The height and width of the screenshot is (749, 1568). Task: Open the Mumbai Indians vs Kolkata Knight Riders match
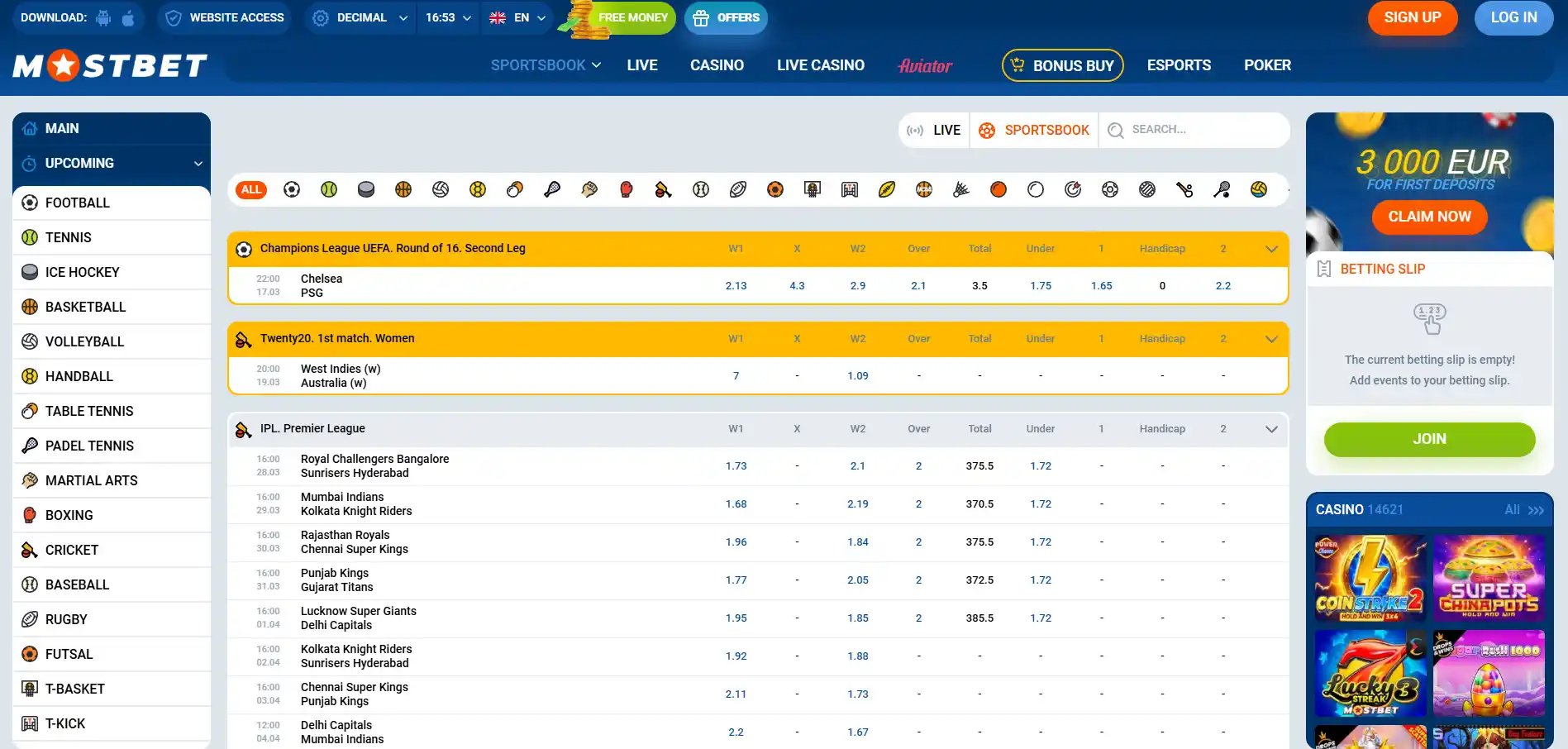point(356,504)
